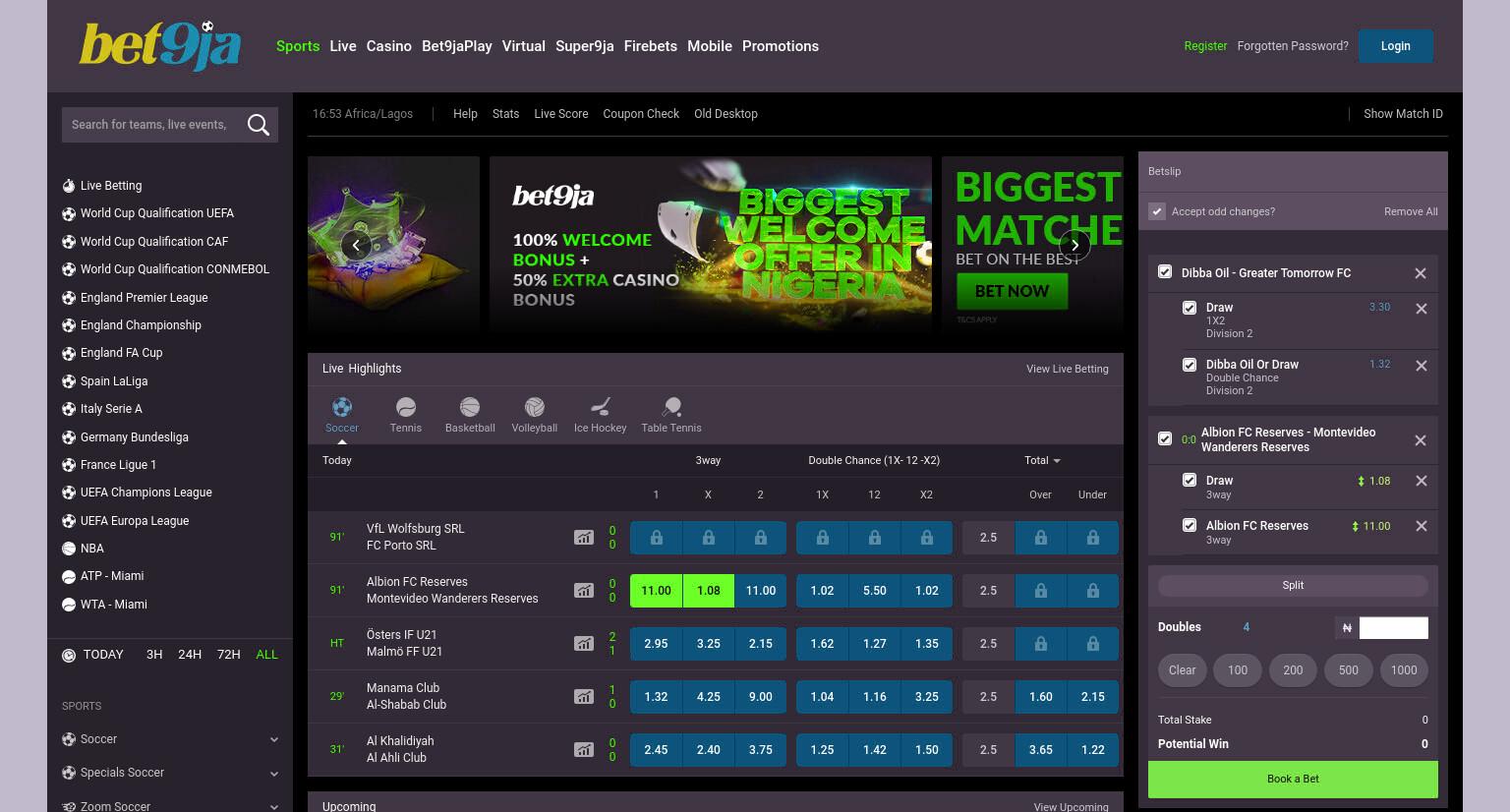Image resolution: width=1510 pixels, height=812 pixels.
Task: Expand the Zoom Soccer category
Action: [x=274, y=806]
